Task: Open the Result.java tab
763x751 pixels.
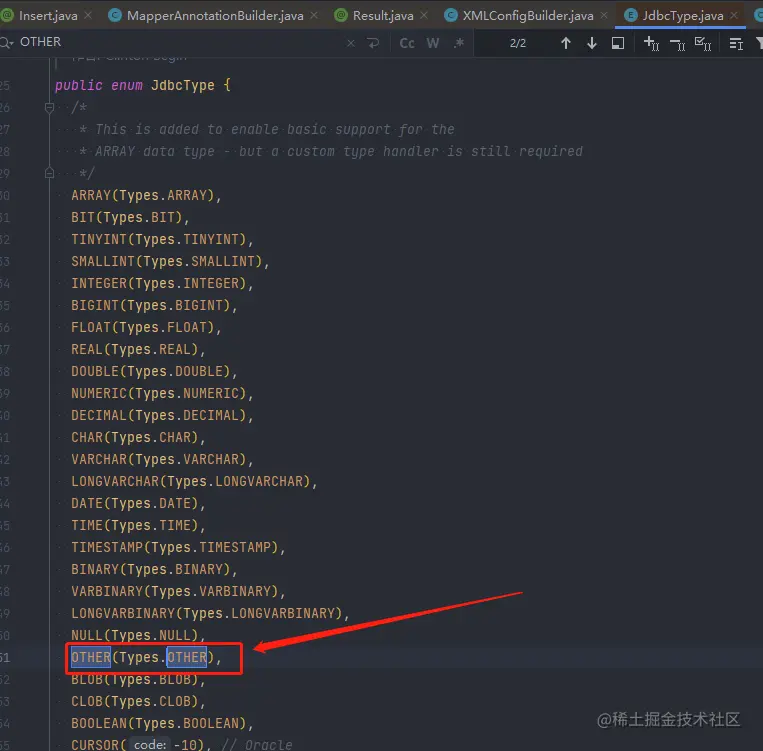Action: (381, 16)
